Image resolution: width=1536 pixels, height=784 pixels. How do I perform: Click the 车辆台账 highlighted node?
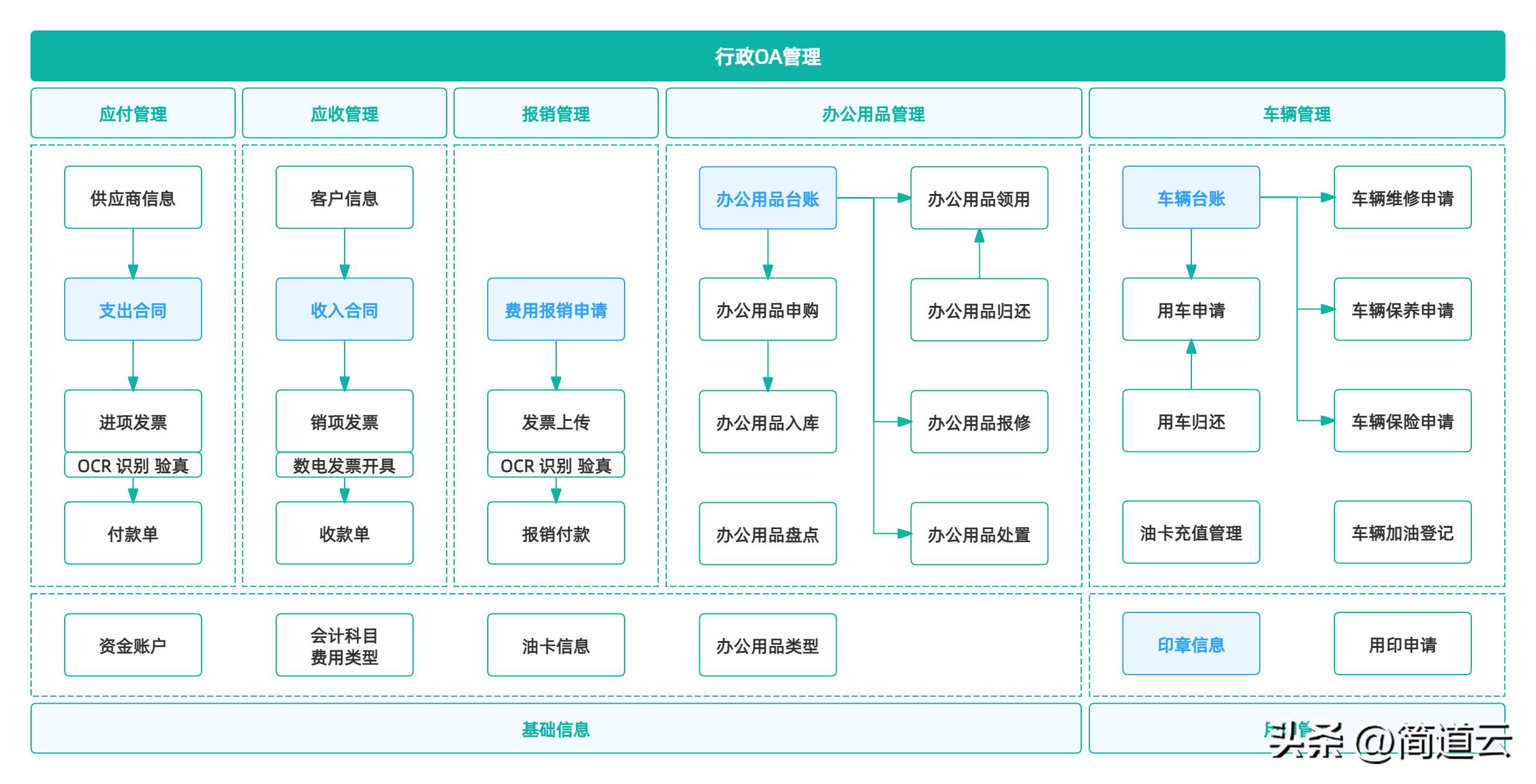(x=1190, y=197)
